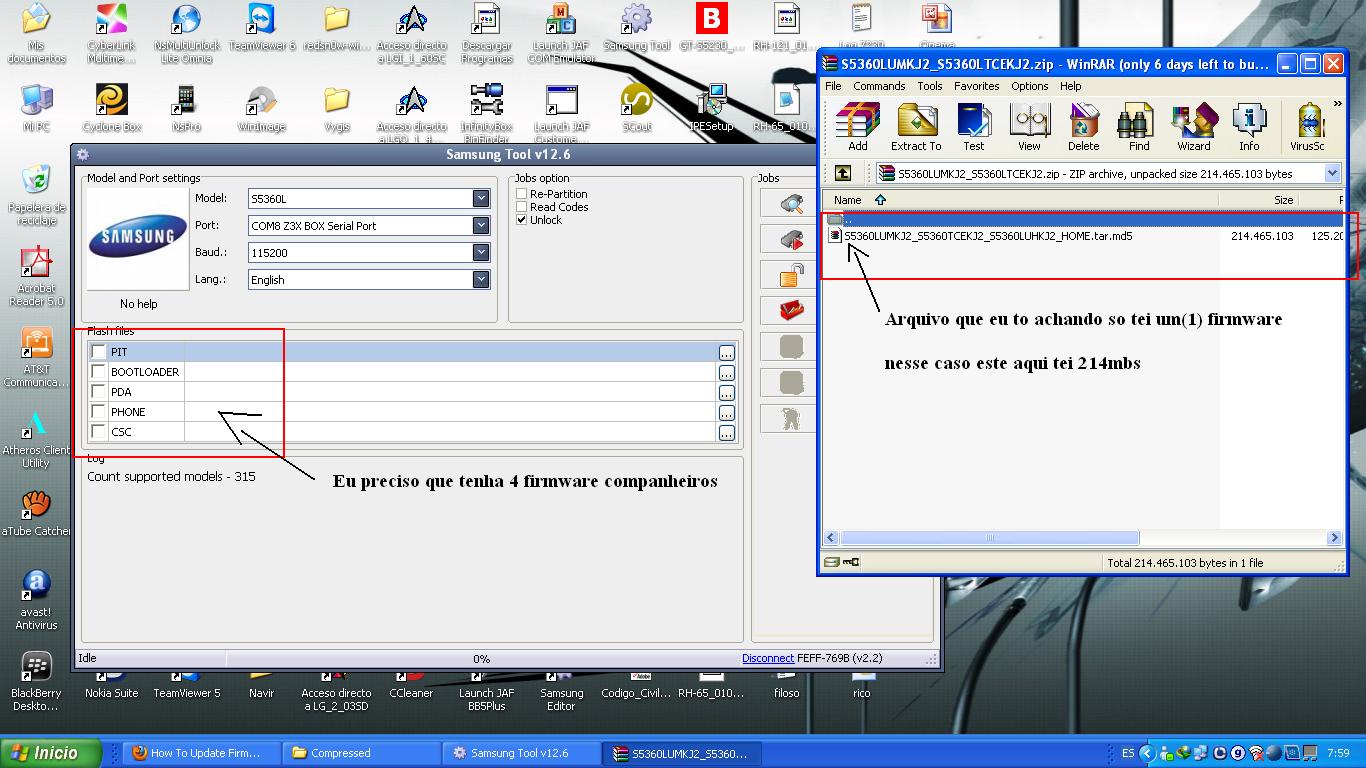Viewport: 1366px width, 768px height.
Task: Click the red toolbox job icon
Action: coord(791,311)
